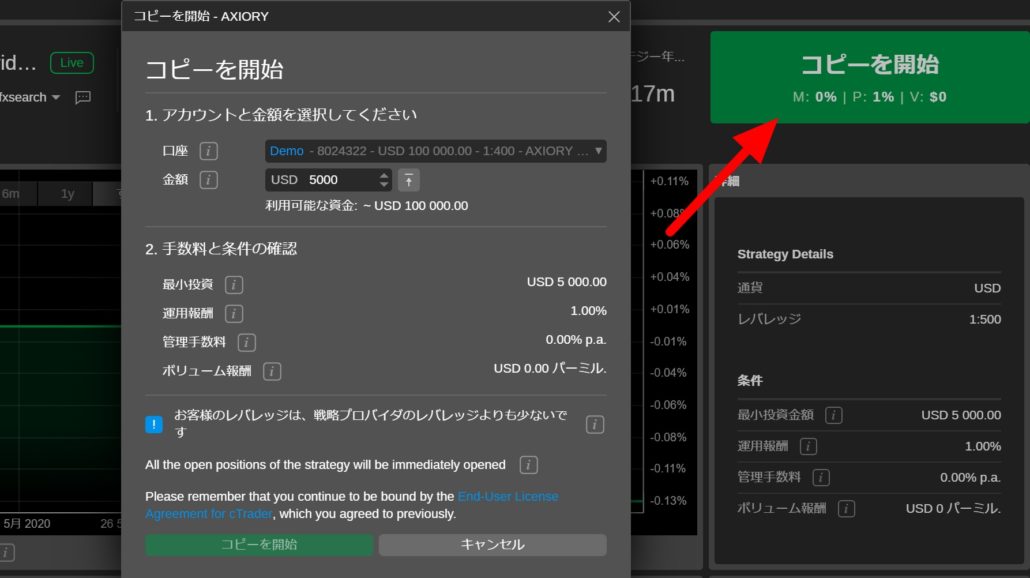Click 5月 2020 chart date label
1030x578 pixels.
27,523
